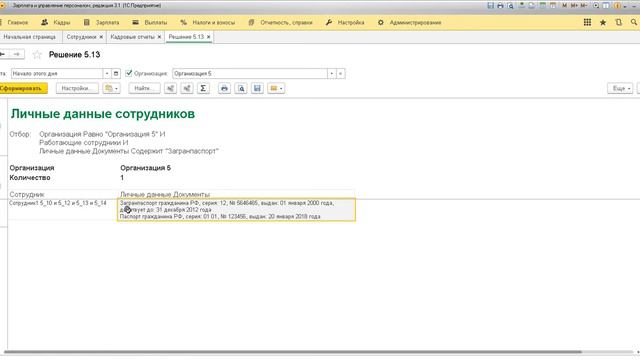Click the Сформировать button
Image resolution: width=640 pixels, height=360 pixels.
pos(23,88)
